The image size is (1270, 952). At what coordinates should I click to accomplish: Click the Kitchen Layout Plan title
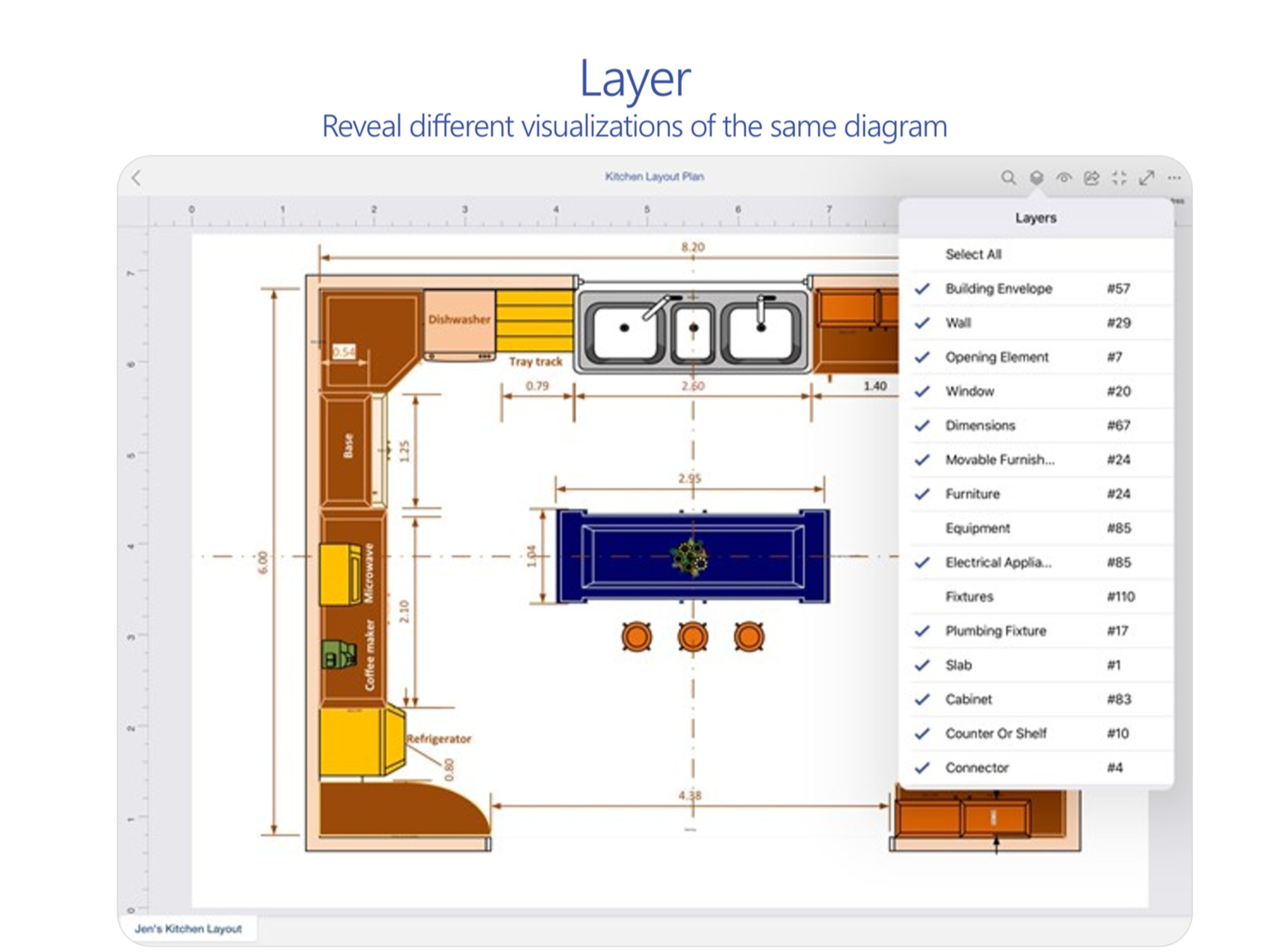[x=655, y=177]
